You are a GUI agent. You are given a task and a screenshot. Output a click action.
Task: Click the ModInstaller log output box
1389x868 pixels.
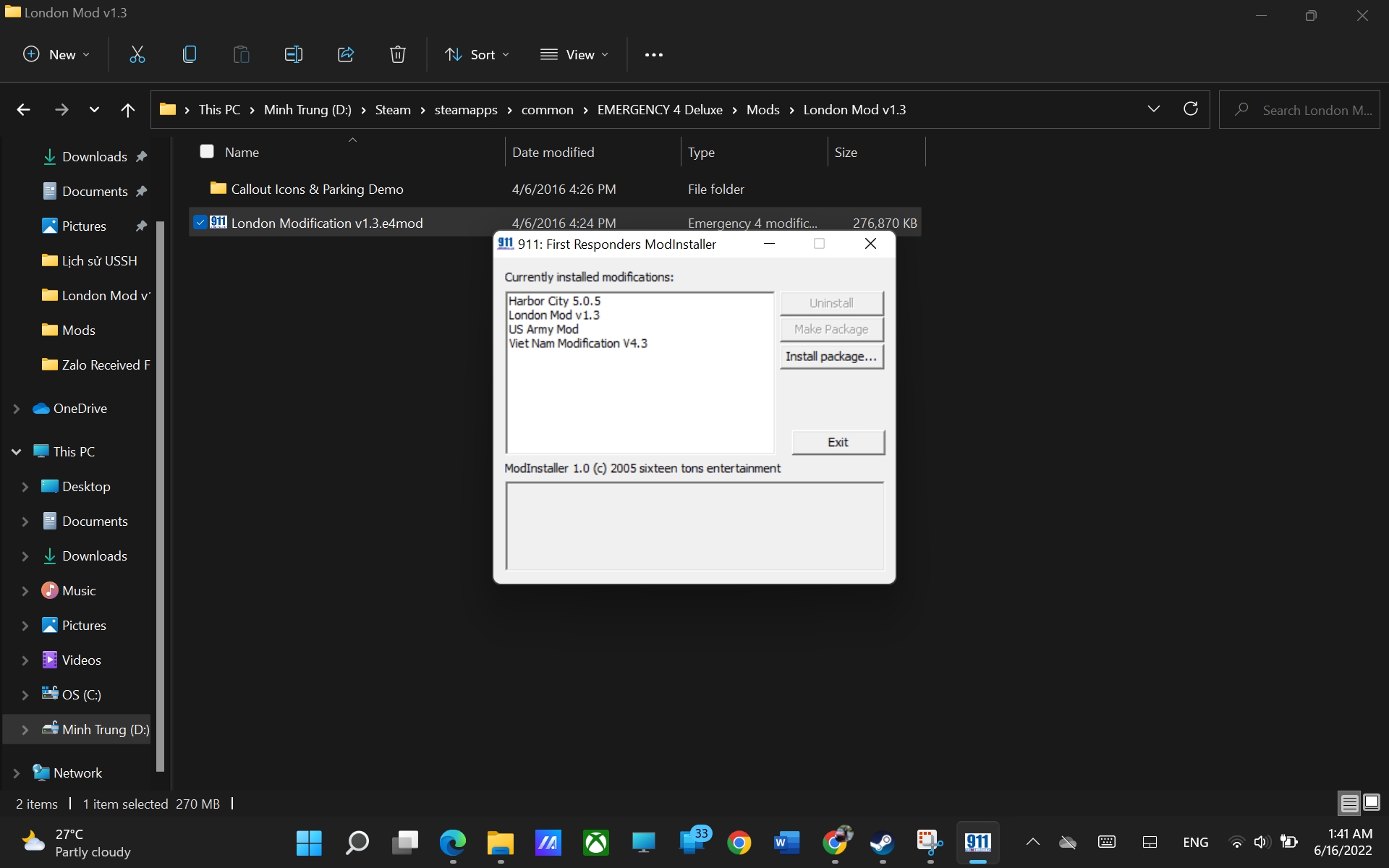pyautogui.click(x=694, y=526)
